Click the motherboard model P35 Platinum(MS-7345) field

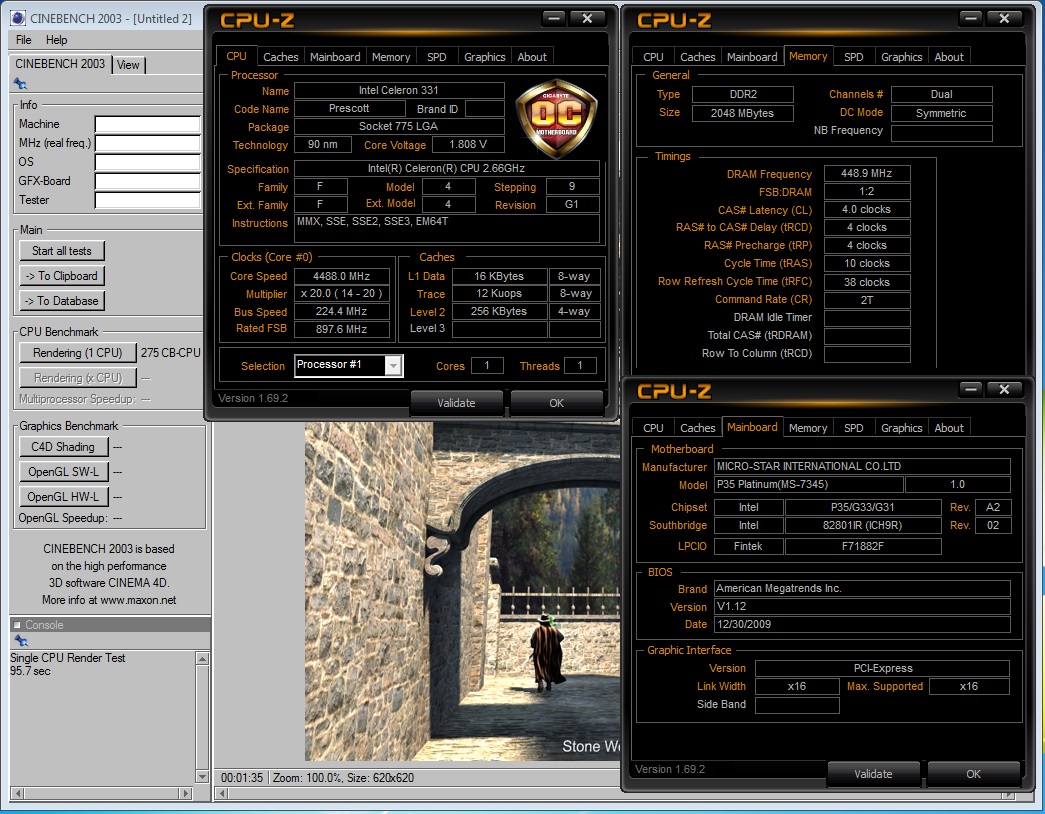(808, 485)
